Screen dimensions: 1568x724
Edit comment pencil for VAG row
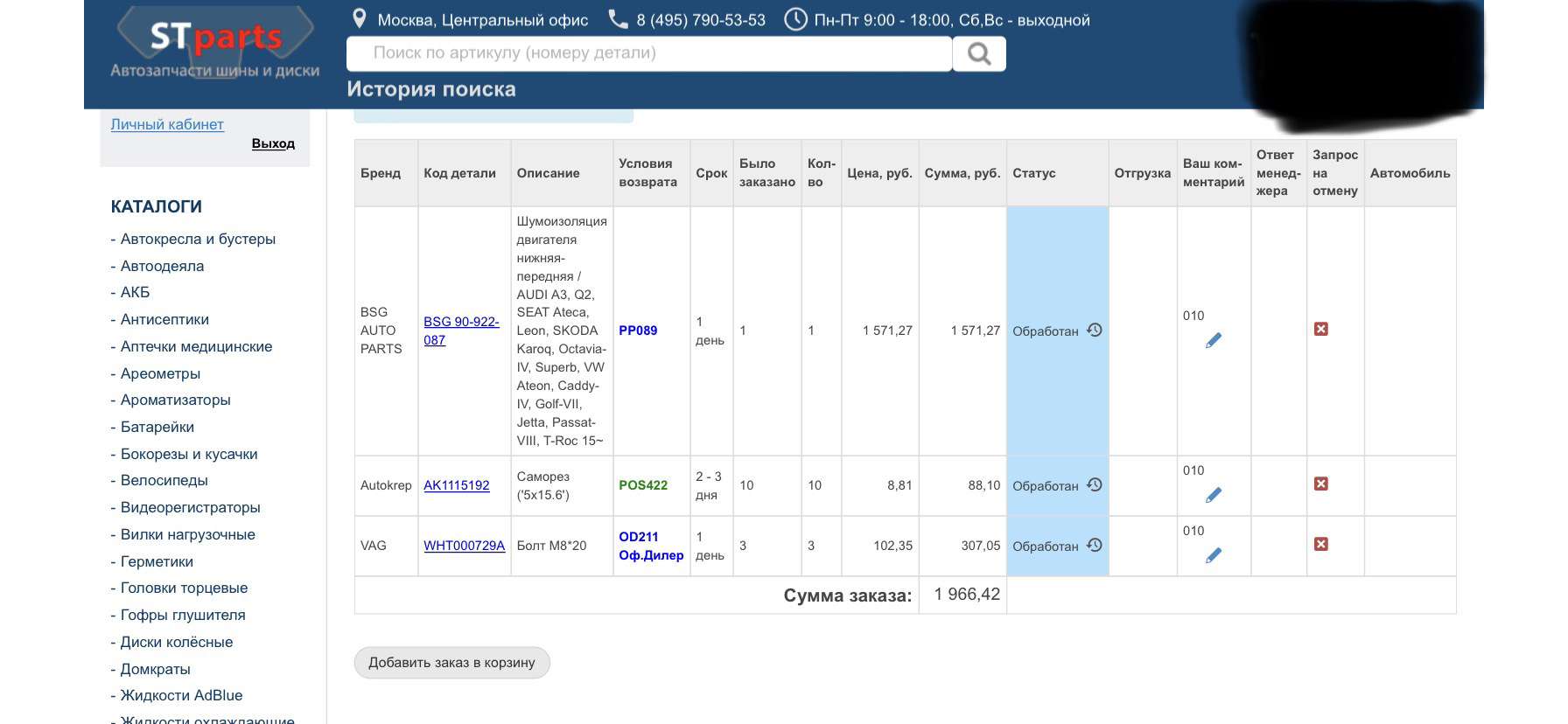tap(1213, 556)
